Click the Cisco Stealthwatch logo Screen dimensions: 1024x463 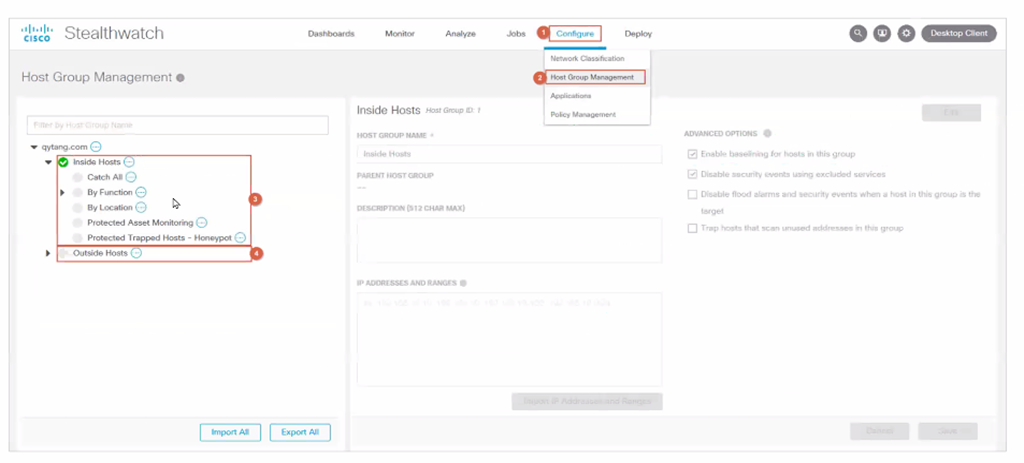[x=93, y=33]
